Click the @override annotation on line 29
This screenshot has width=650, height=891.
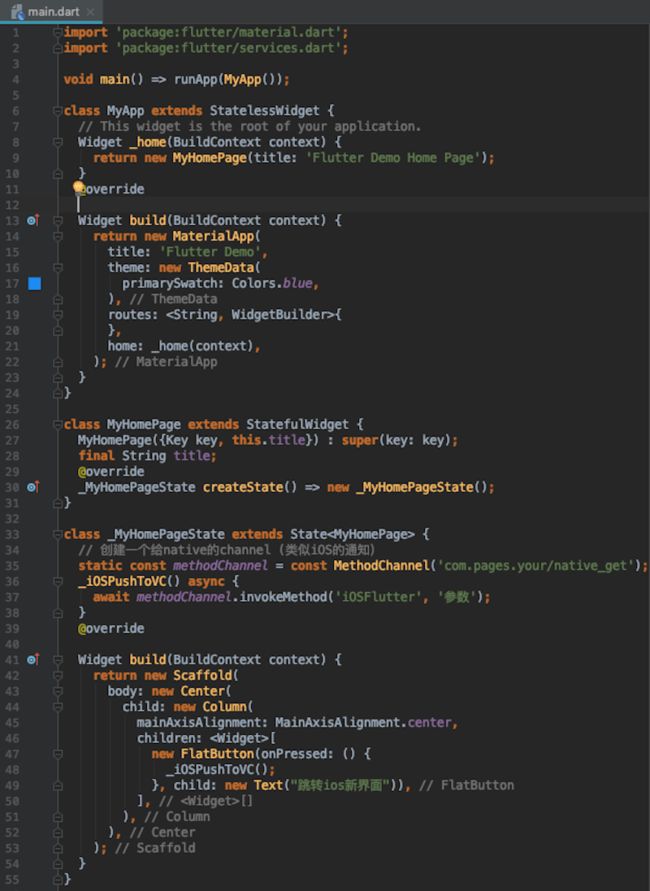[x=111, y=472]
